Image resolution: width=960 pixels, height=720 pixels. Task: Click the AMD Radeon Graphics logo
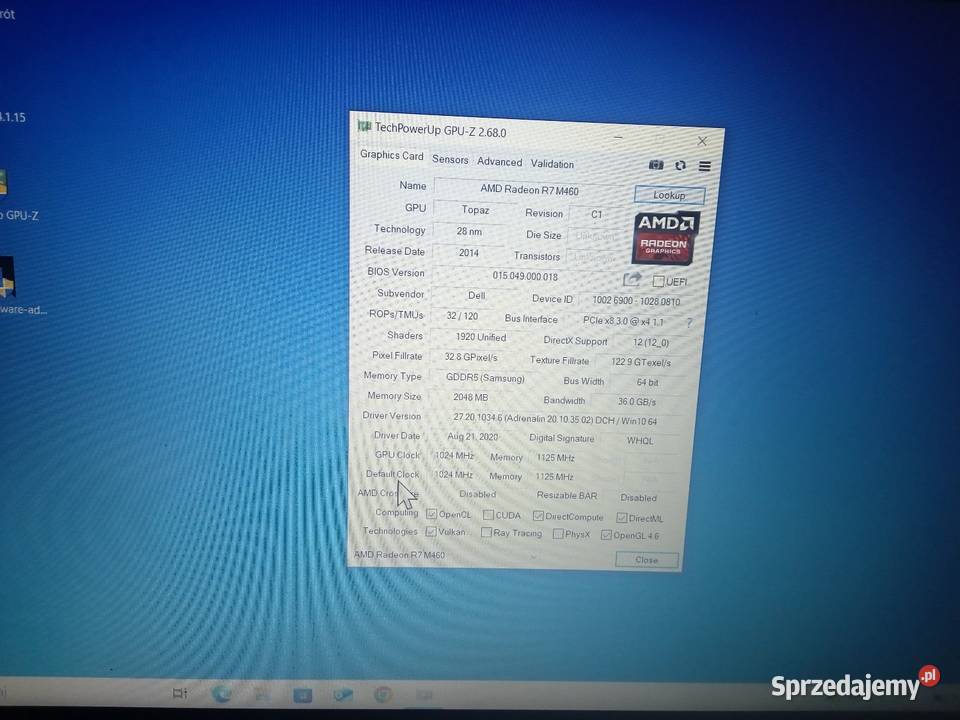click(x=667, y=235)
